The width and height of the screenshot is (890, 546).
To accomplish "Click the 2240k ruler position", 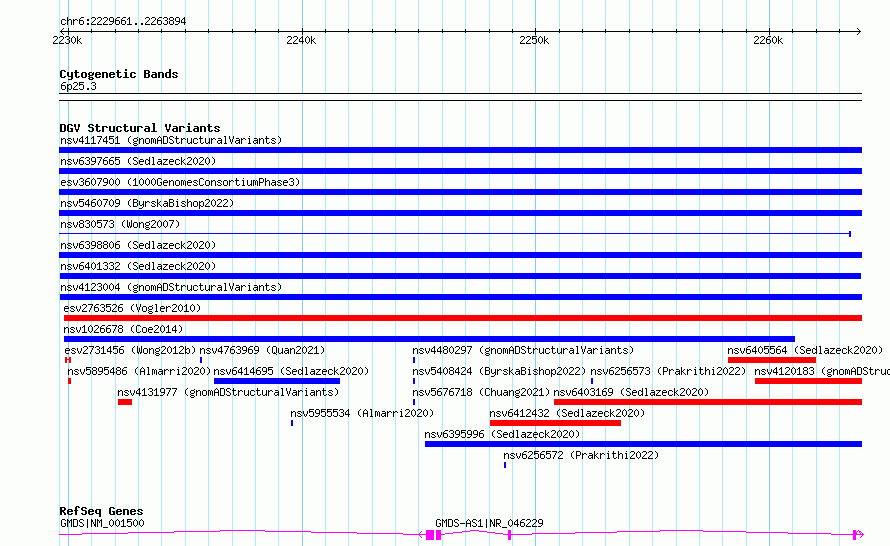I will point(301,40).
